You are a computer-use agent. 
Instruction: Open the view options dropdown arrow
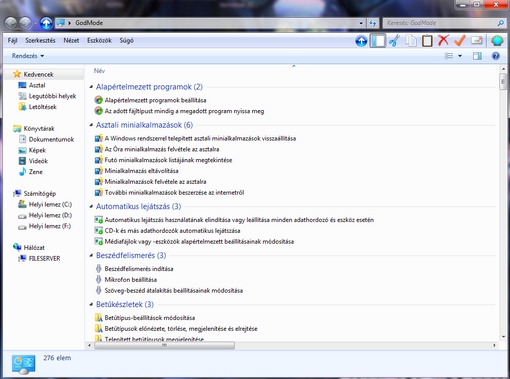click(x=460, y=56)
